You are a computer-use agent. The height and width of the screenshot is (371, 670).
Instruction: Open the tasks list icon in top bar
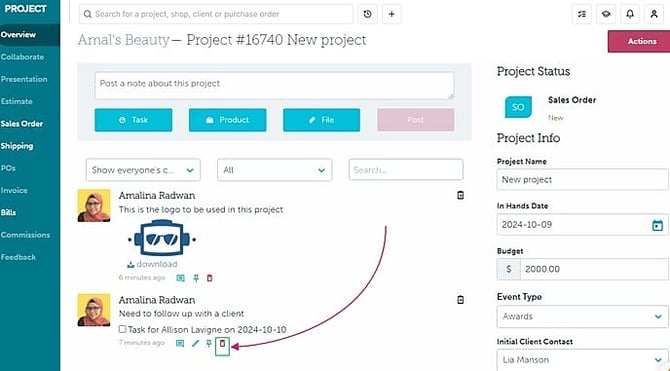point(582,14)
